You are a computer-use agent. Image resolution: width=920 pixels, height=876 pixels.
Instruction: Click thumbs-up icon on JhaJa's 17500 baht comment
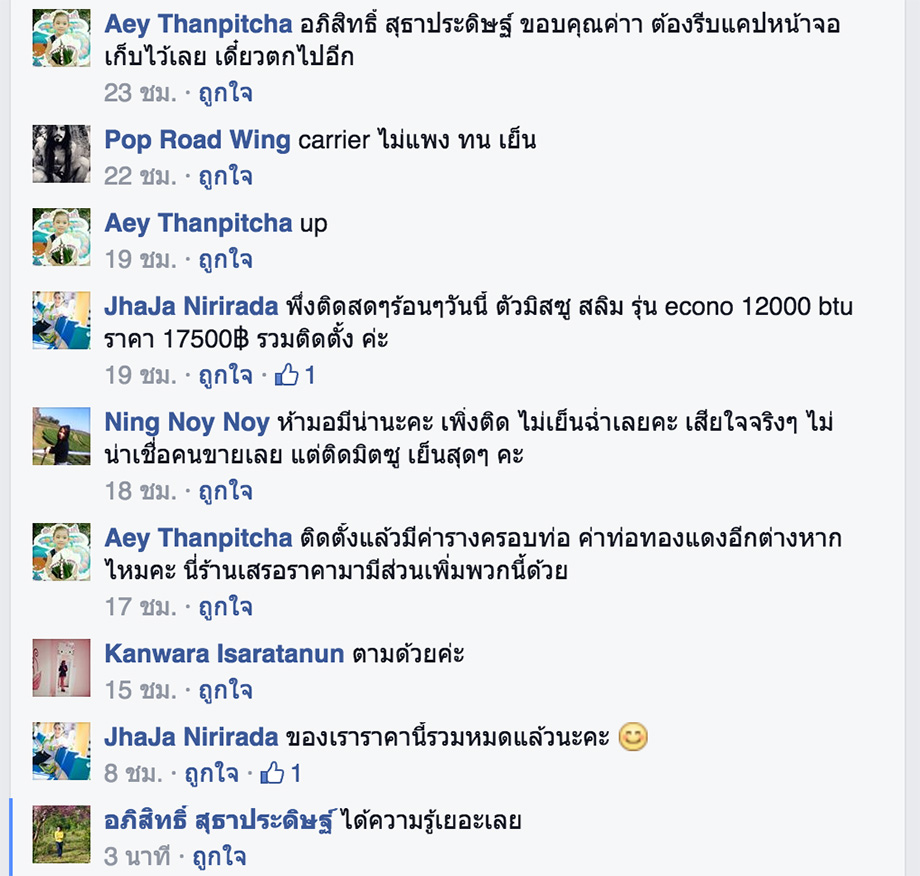click(287, 374)
